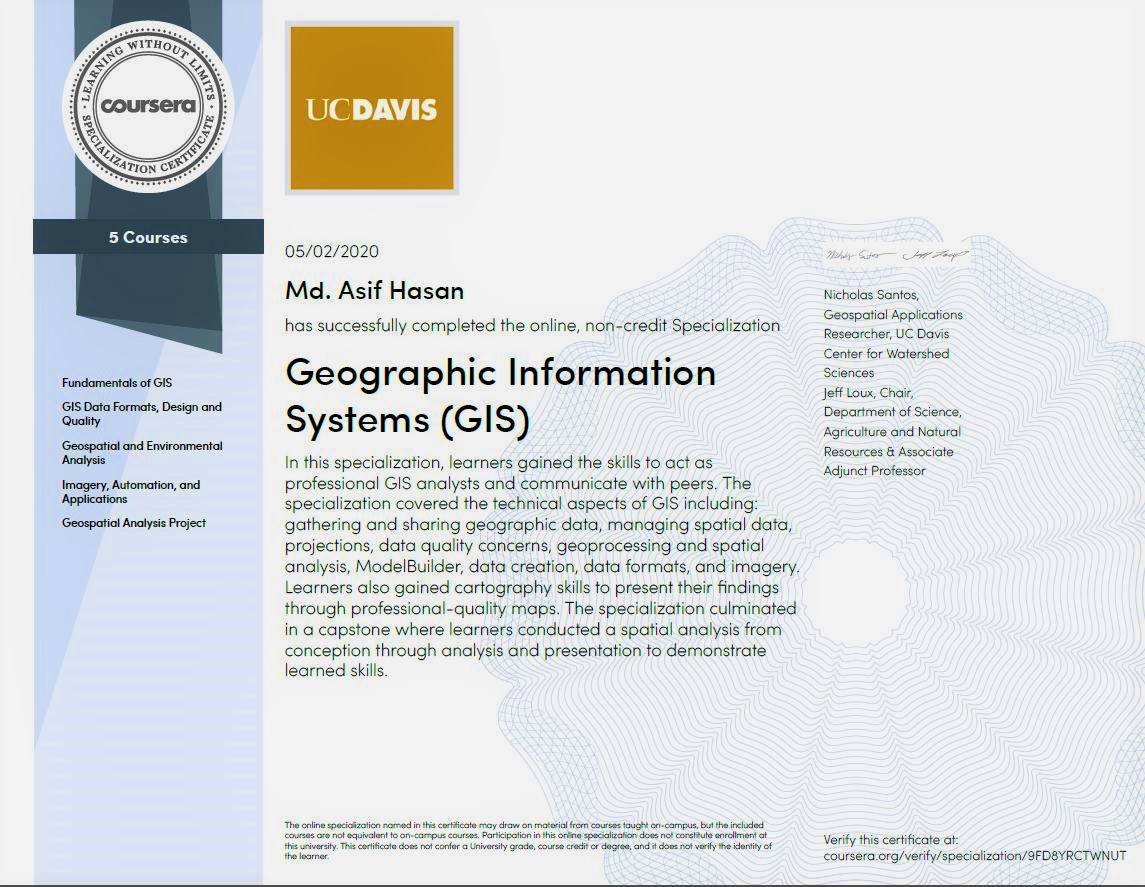Click 'has successfully completed' completion line
1145x887 pixels.
(x=532, y=325)
